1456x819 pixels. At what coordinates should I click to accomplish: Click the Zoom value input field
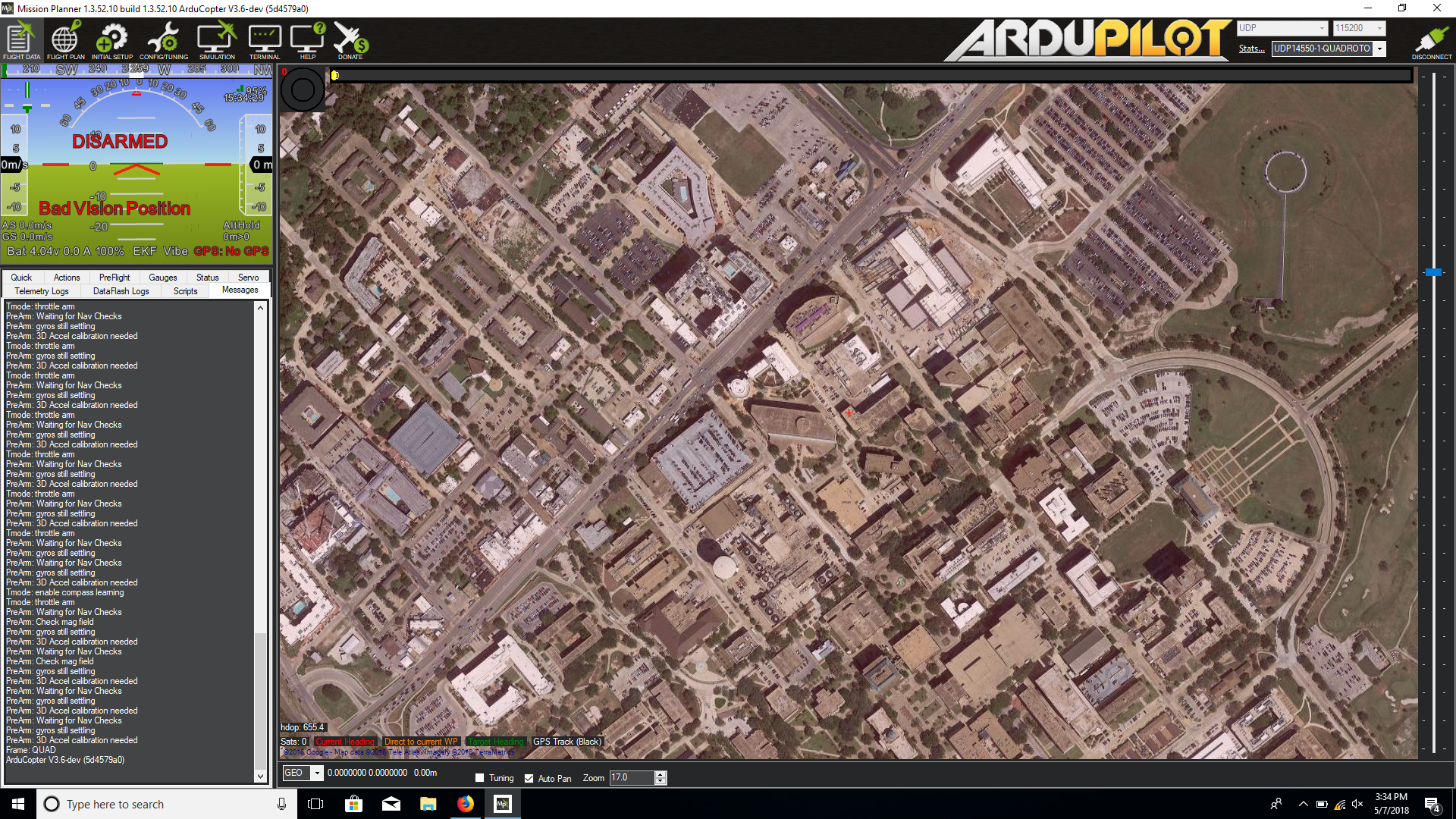[632, 778]
